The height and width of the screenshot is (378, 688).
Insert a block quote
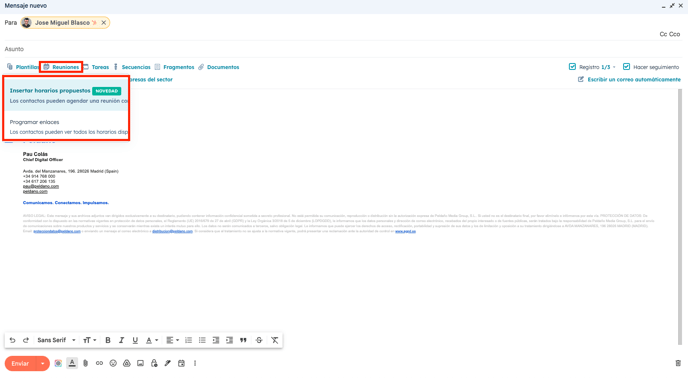coord(243,340)
